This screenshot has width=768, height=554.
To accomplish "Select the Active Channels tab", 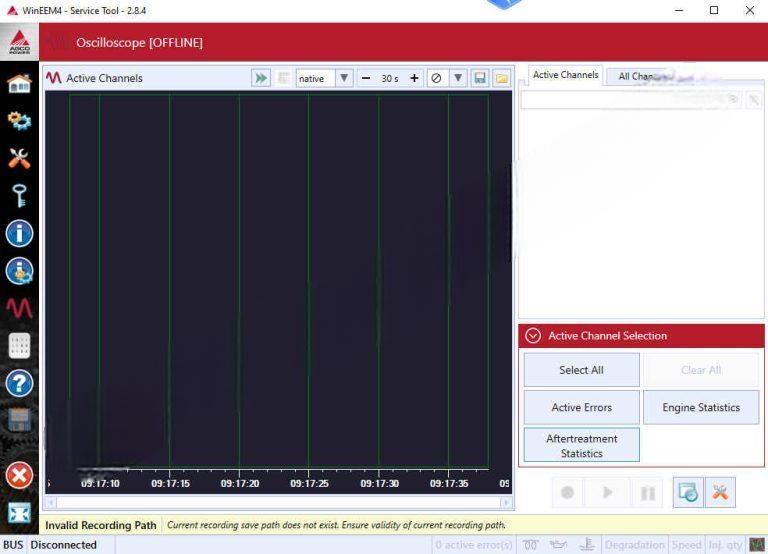I will 565,75.
